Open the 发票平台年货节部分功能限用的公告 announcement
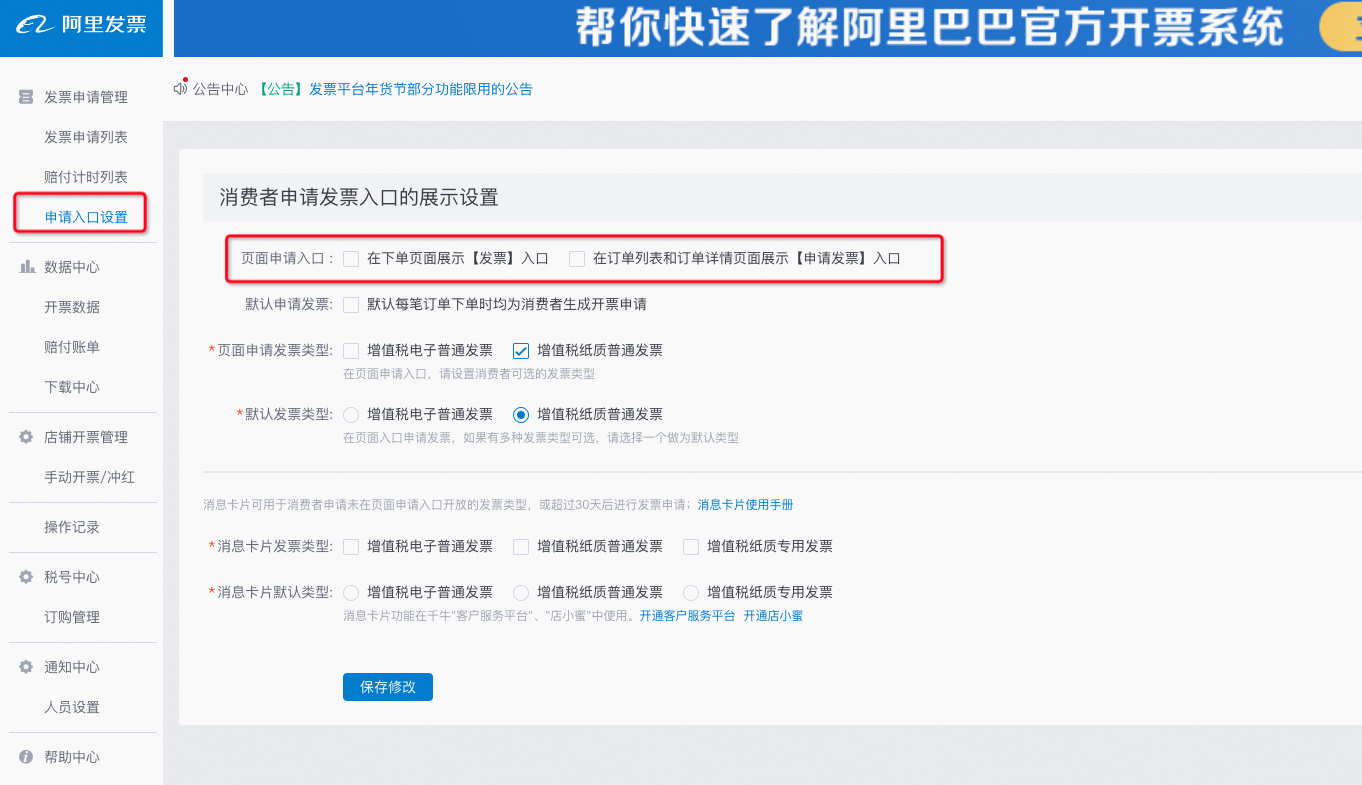 420,89
